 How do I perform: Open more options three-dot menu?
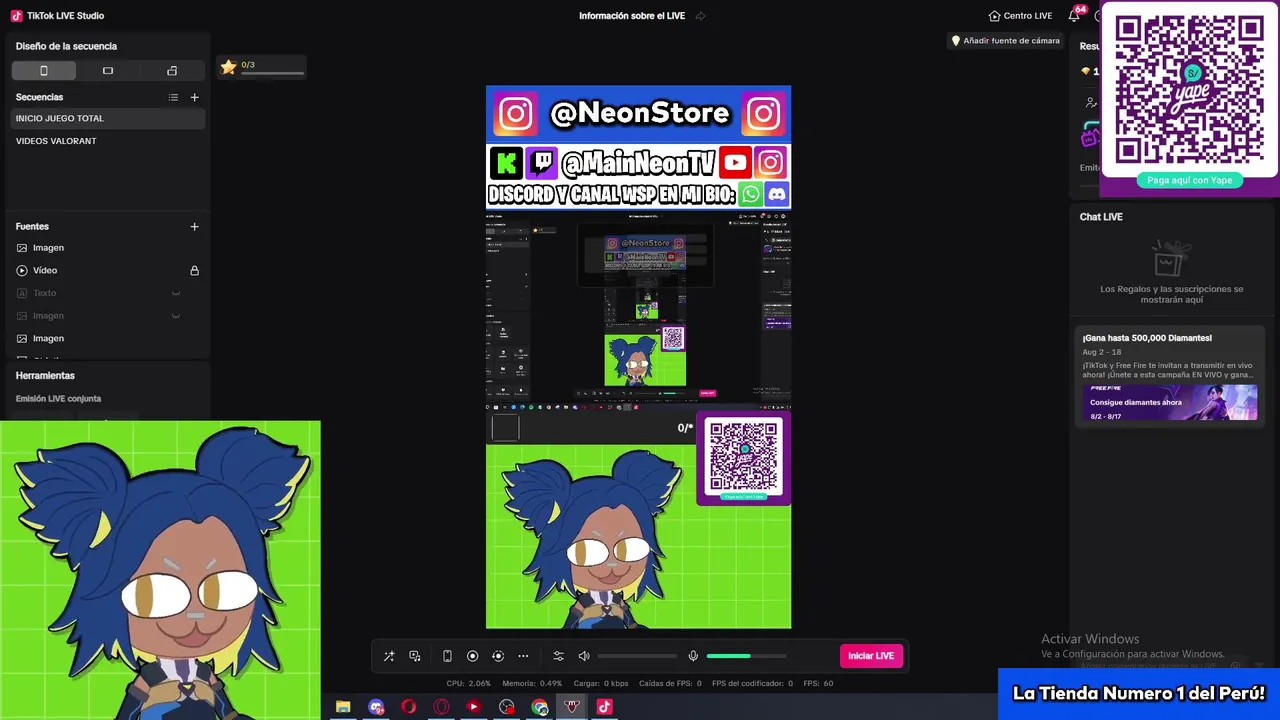pos(523,656)
